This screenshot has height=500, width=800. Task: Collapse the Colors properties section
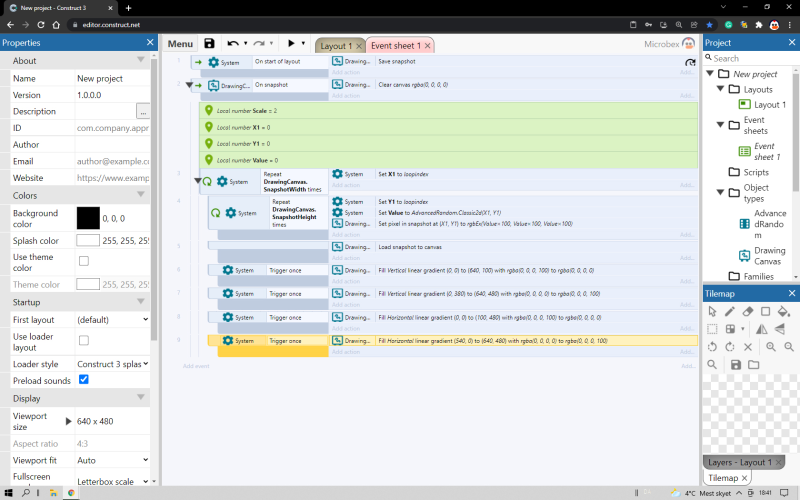point(141,195)
